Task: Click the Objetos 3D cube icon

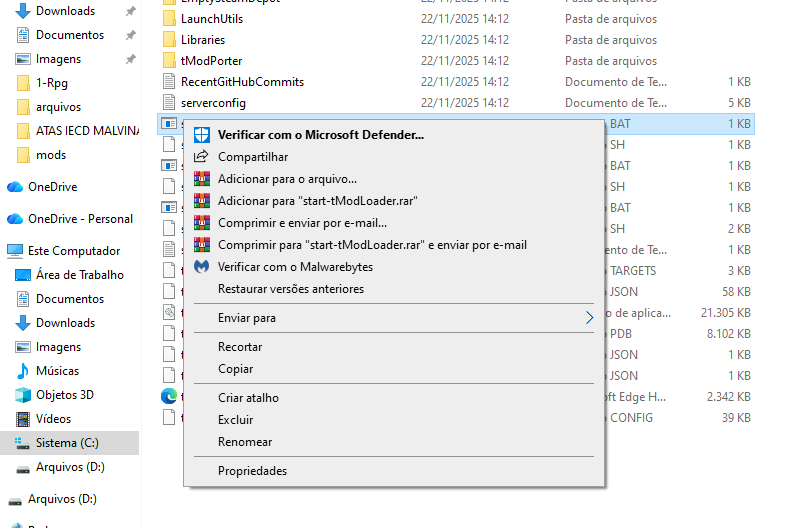Action: click(23, 395)
